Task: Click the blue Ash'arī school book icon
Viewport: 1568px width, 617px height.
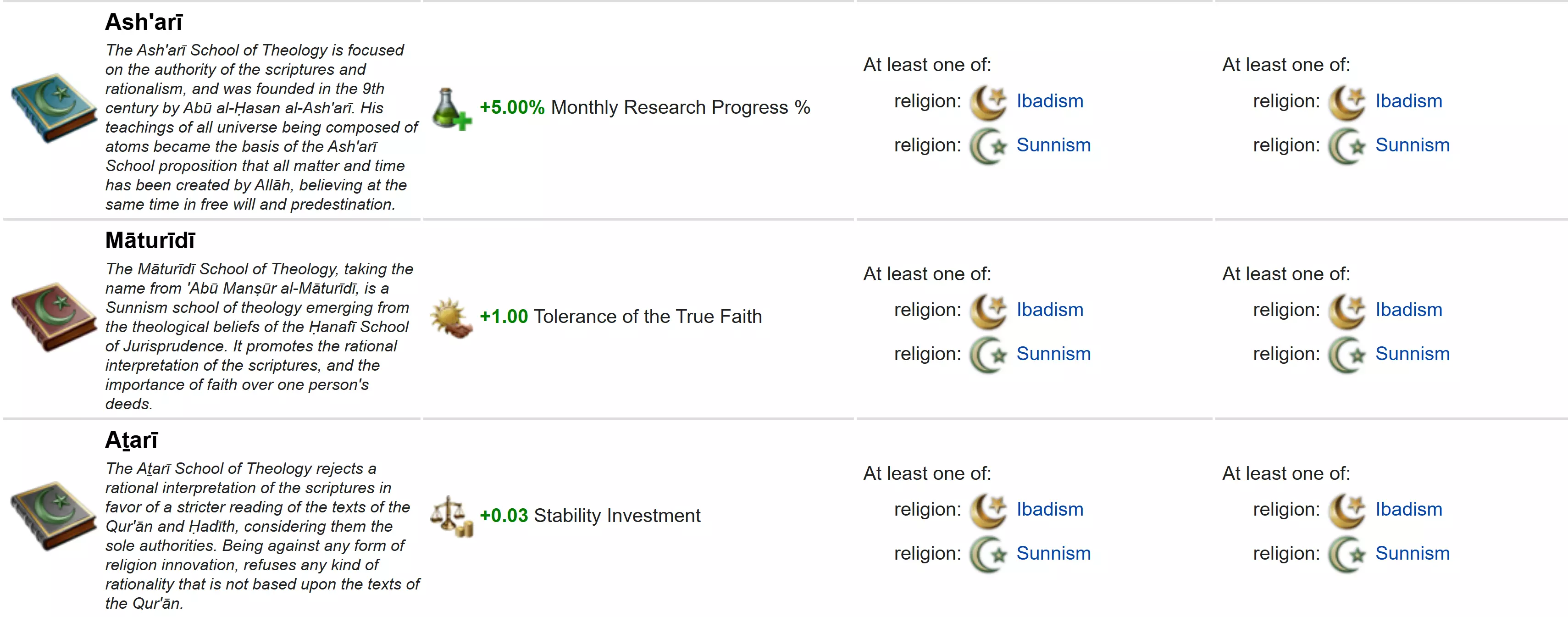Action: [x=54, y=108]
